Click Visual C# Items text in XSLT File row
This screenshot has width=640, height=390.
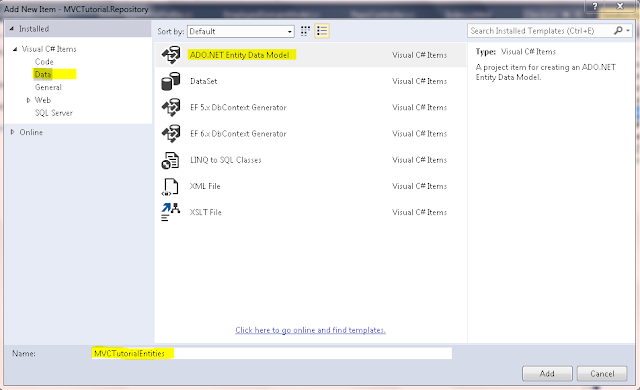click(x=420, y=212)
